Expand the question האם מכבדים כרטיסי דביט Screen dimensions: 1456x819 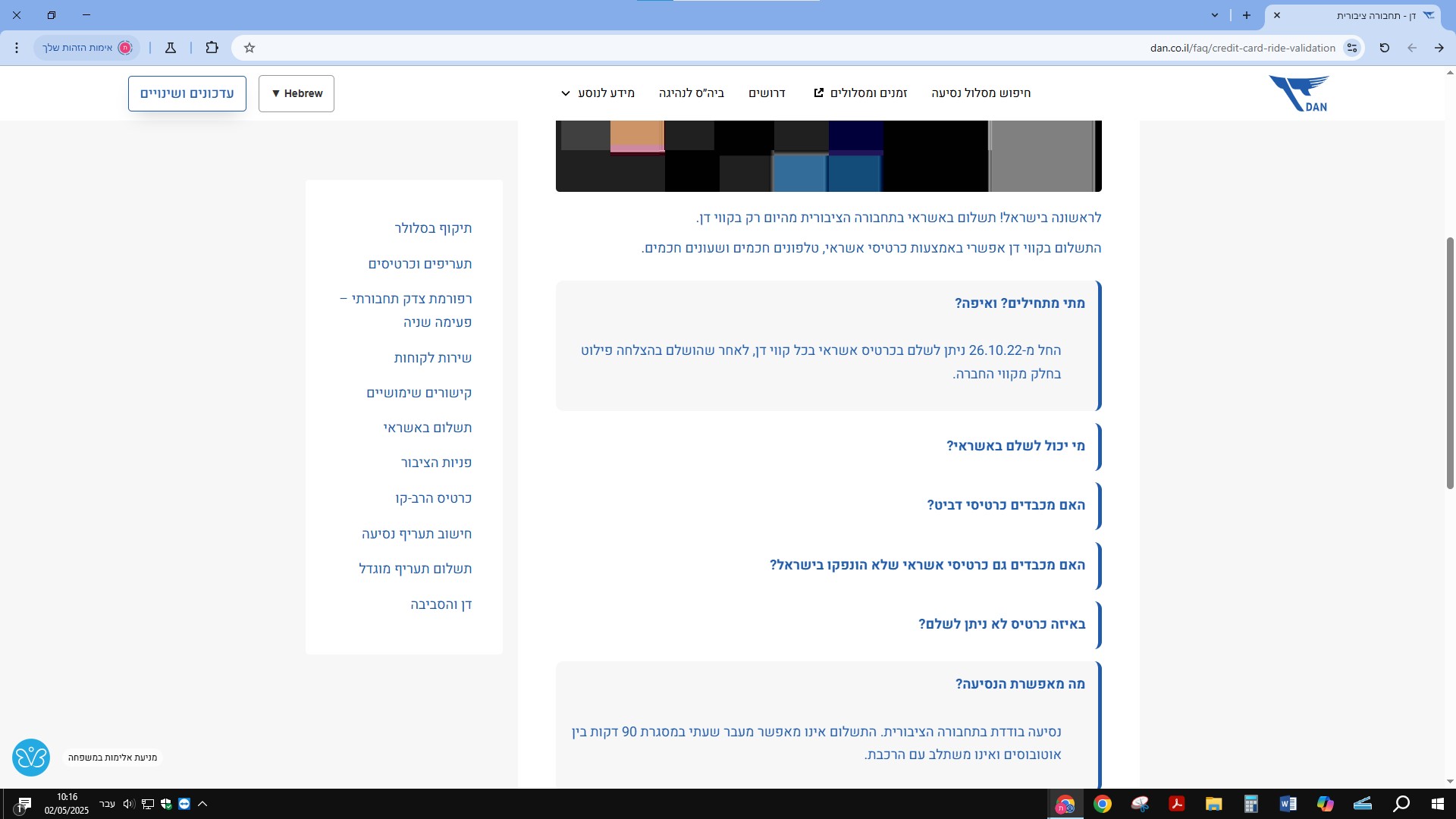(x=1006, y=505)
